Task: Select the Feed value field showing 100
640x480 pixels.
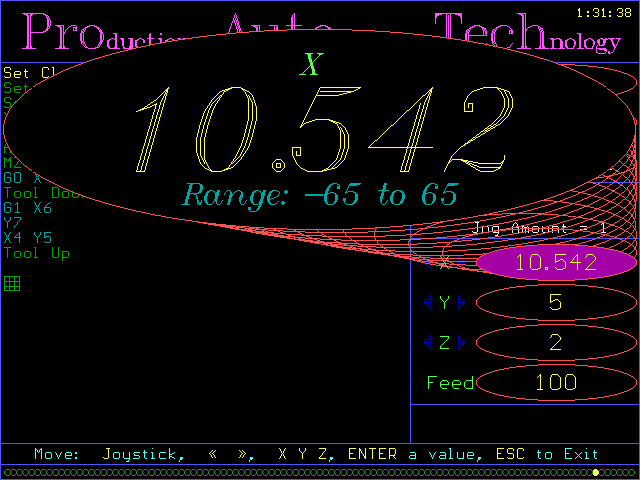Action: click(556, 382)
